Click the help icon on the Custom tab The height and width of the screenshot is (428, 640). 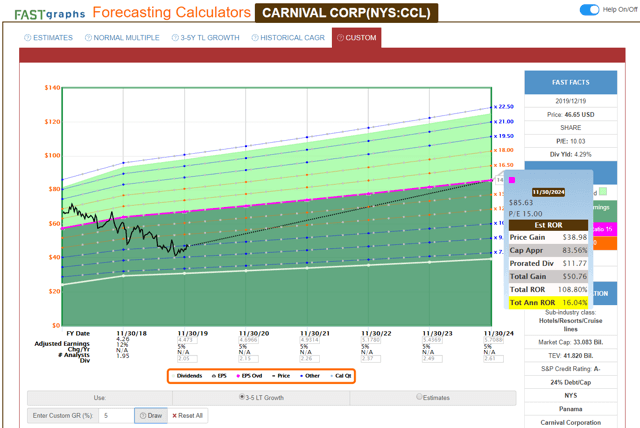[340, 38]
